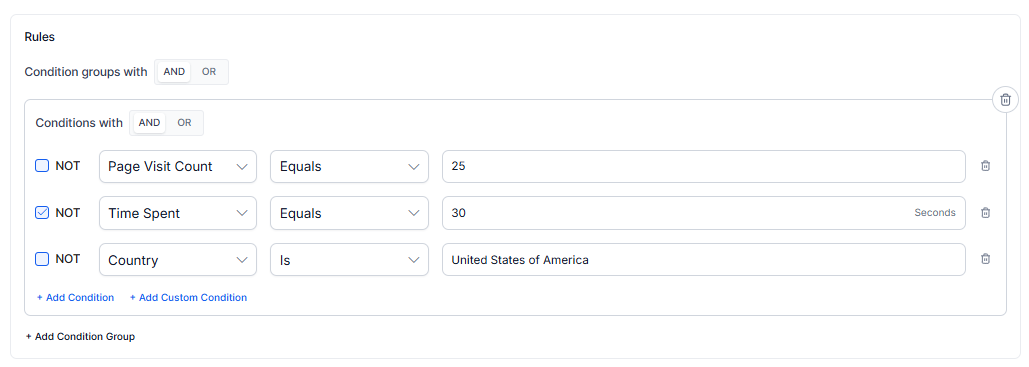Delete the Country condition row
Screen dimensions: 1029x367
pyautogui.click(x=985, y=259)
